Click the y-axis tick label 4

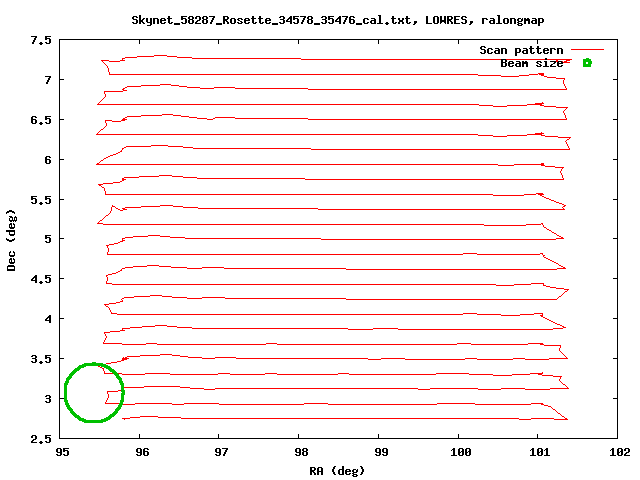[x=48, y=319]
